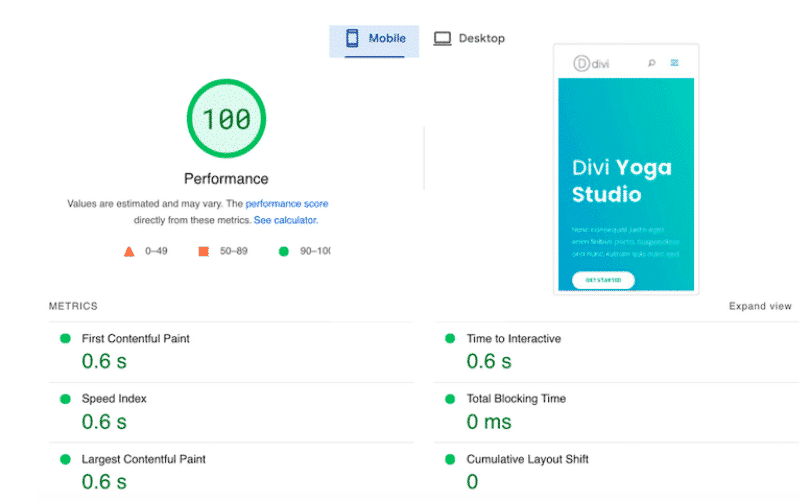Click Get Started button in the preview
Viewport: 800px width, 500px height.
(603, 280)
